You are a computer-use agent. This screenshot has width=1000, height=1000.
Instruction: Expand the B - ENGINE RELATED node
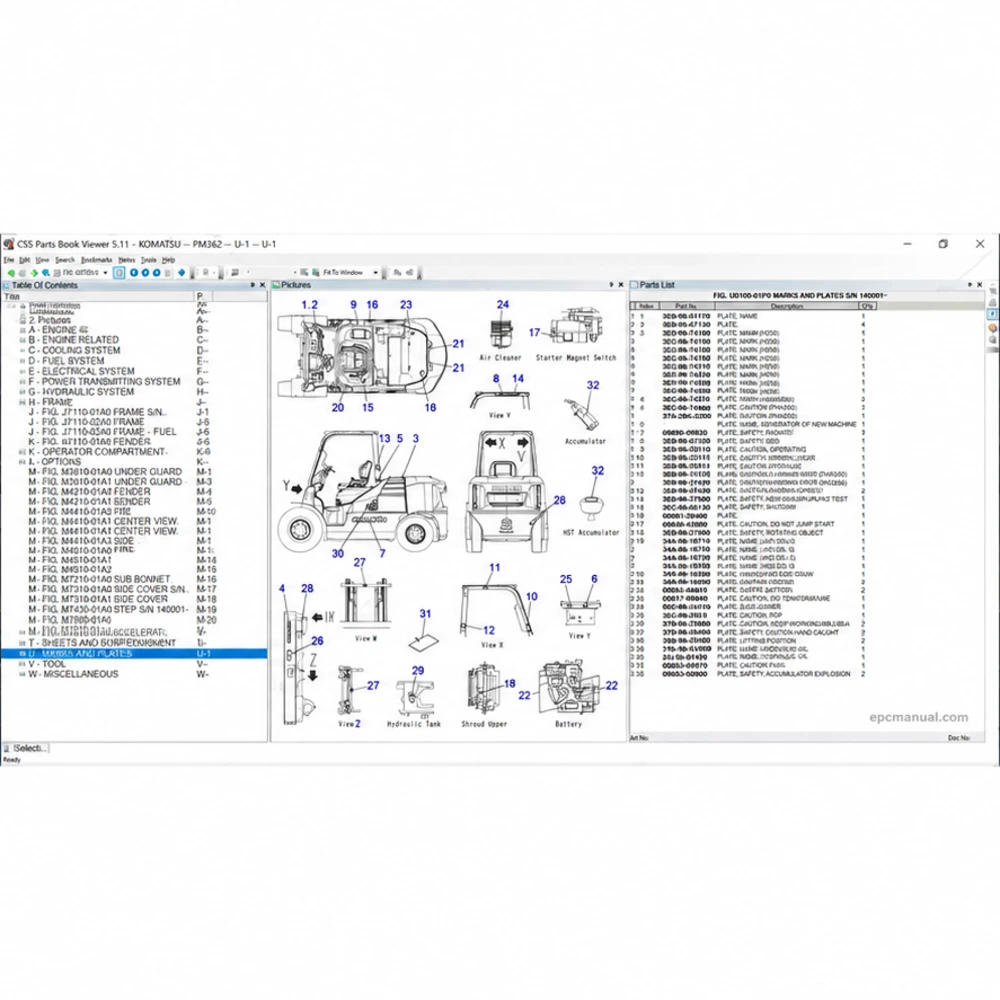(22, 341)
